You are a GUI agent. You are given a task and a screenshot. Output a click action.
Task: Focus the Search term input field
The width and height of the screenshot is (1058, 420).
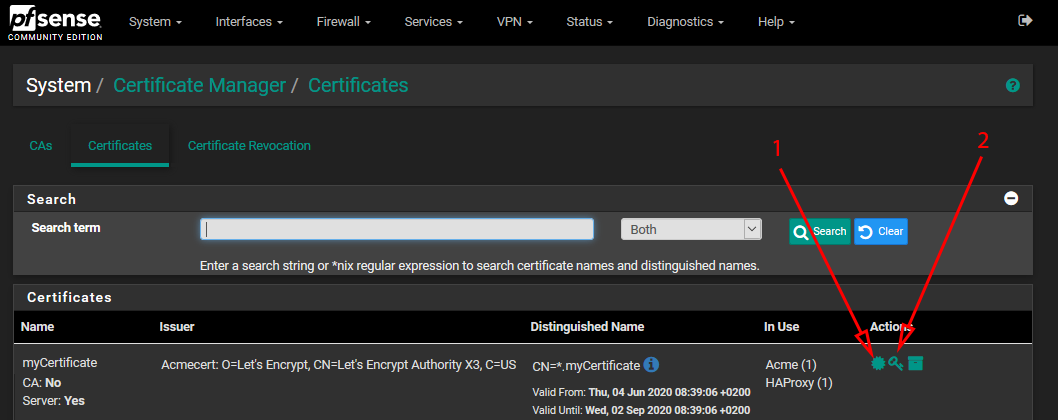(397, 230)
